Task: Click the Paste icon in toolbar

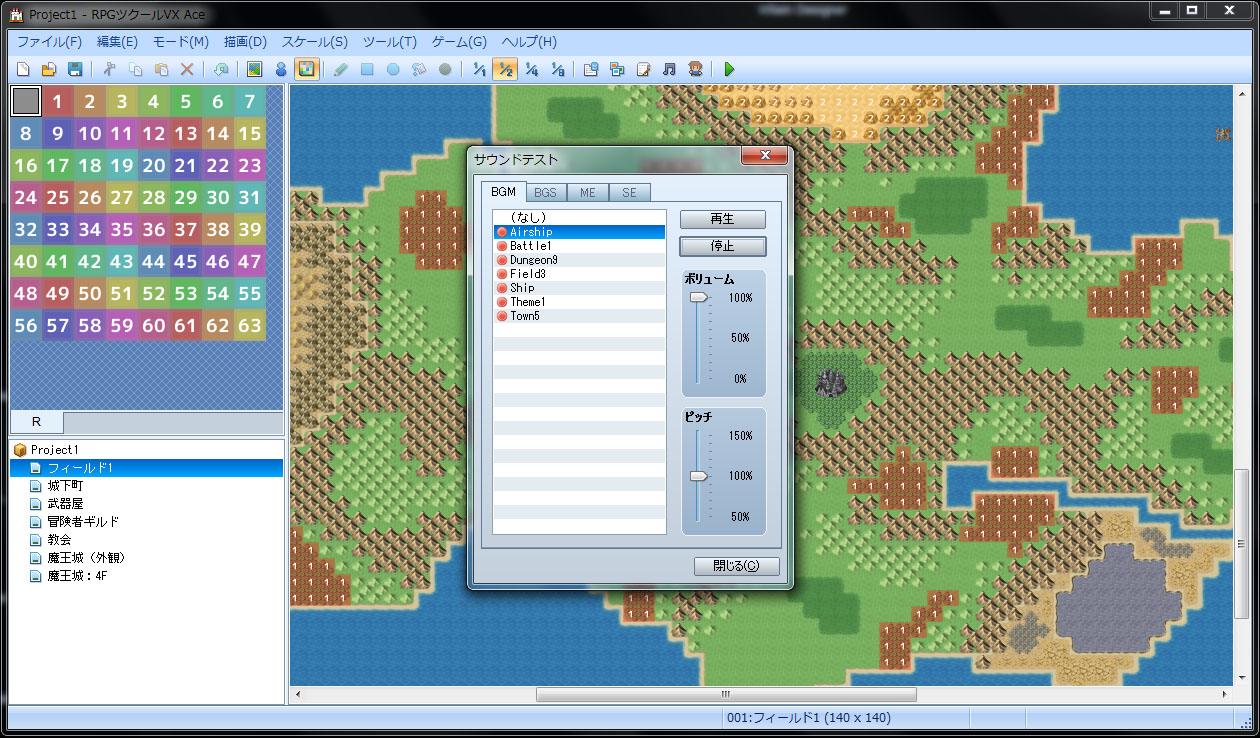Action: 161,70
